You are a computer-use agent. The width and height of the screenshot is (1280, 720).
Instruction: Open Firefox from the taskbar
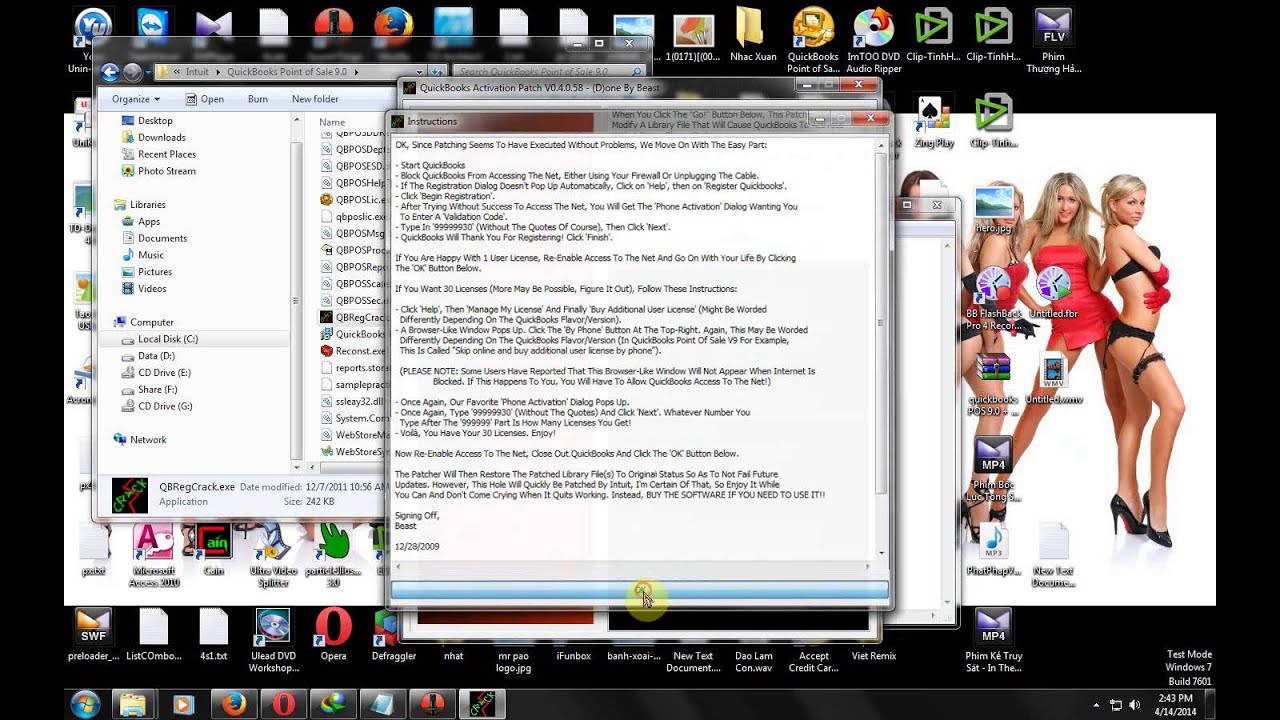coord(233,704)
